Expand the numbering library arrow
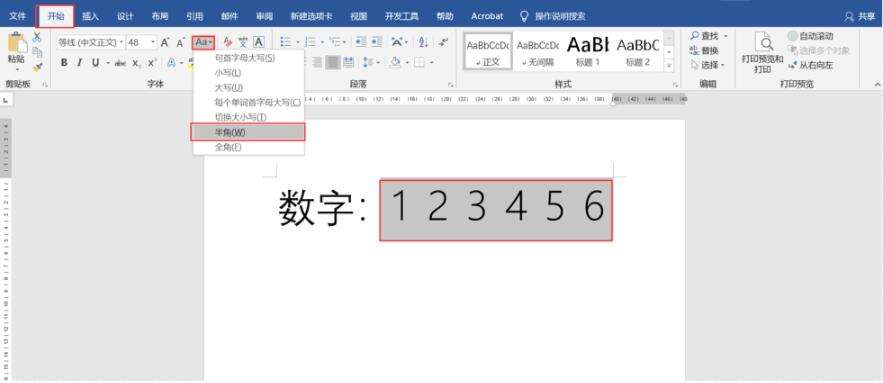The image size is (883, 383). click(321, 42)
